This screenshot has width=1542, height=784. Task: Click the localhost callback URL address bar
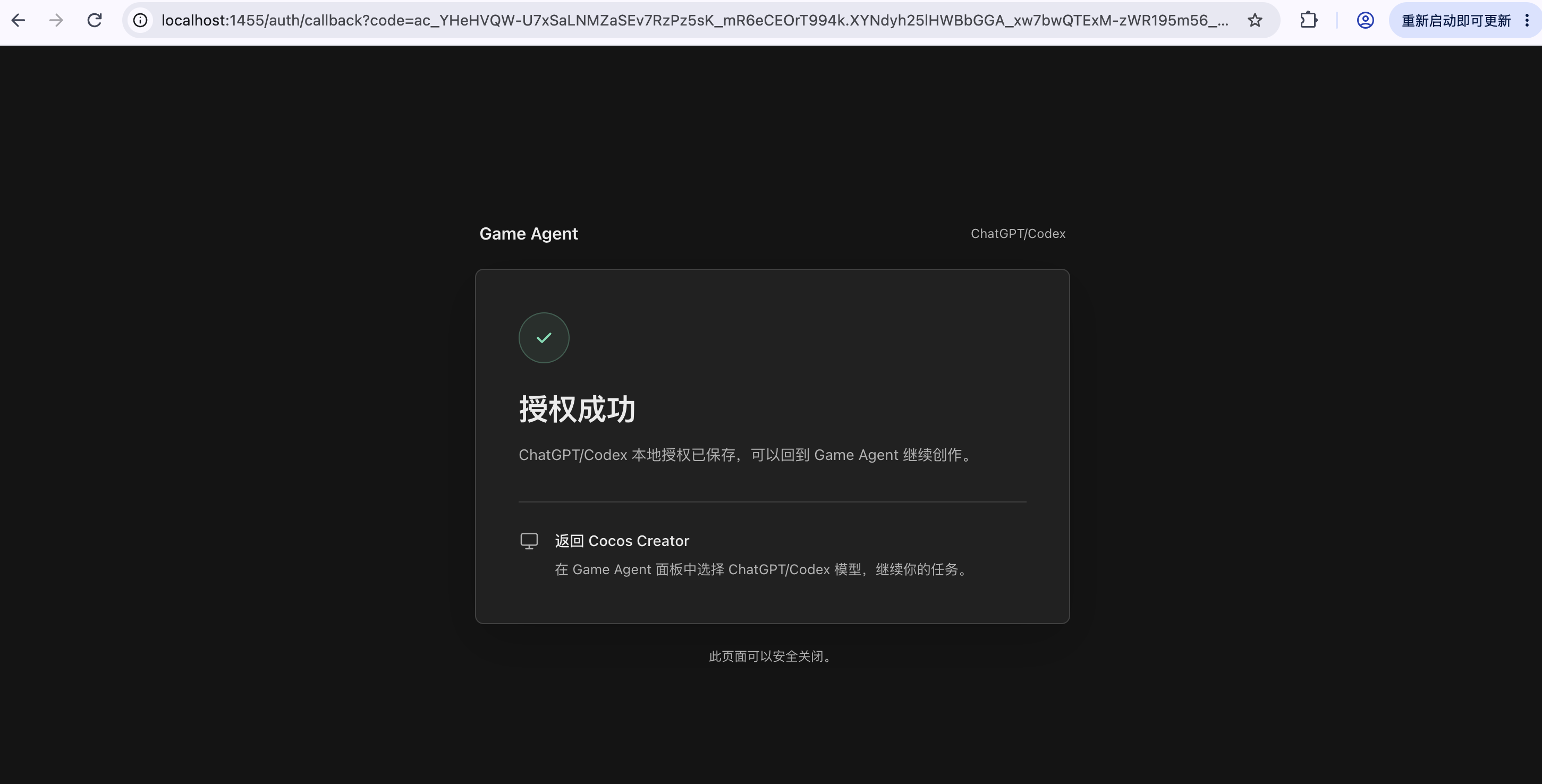coord(694,20)
